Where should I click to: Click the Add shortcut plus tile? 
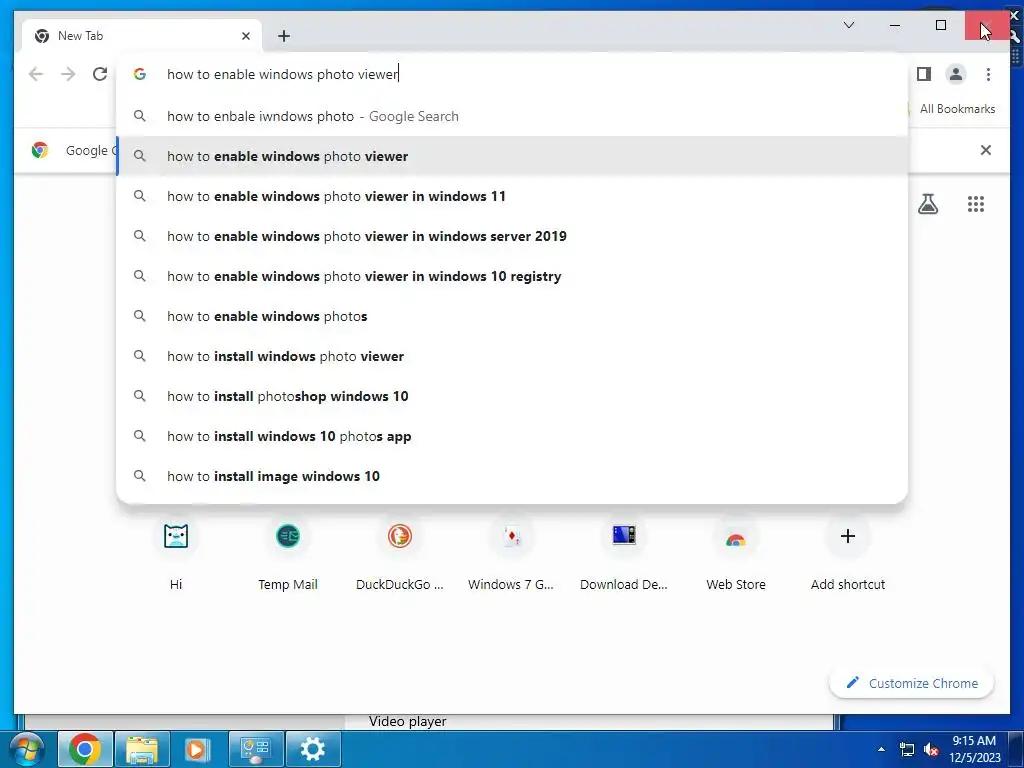tap(848, 554)
